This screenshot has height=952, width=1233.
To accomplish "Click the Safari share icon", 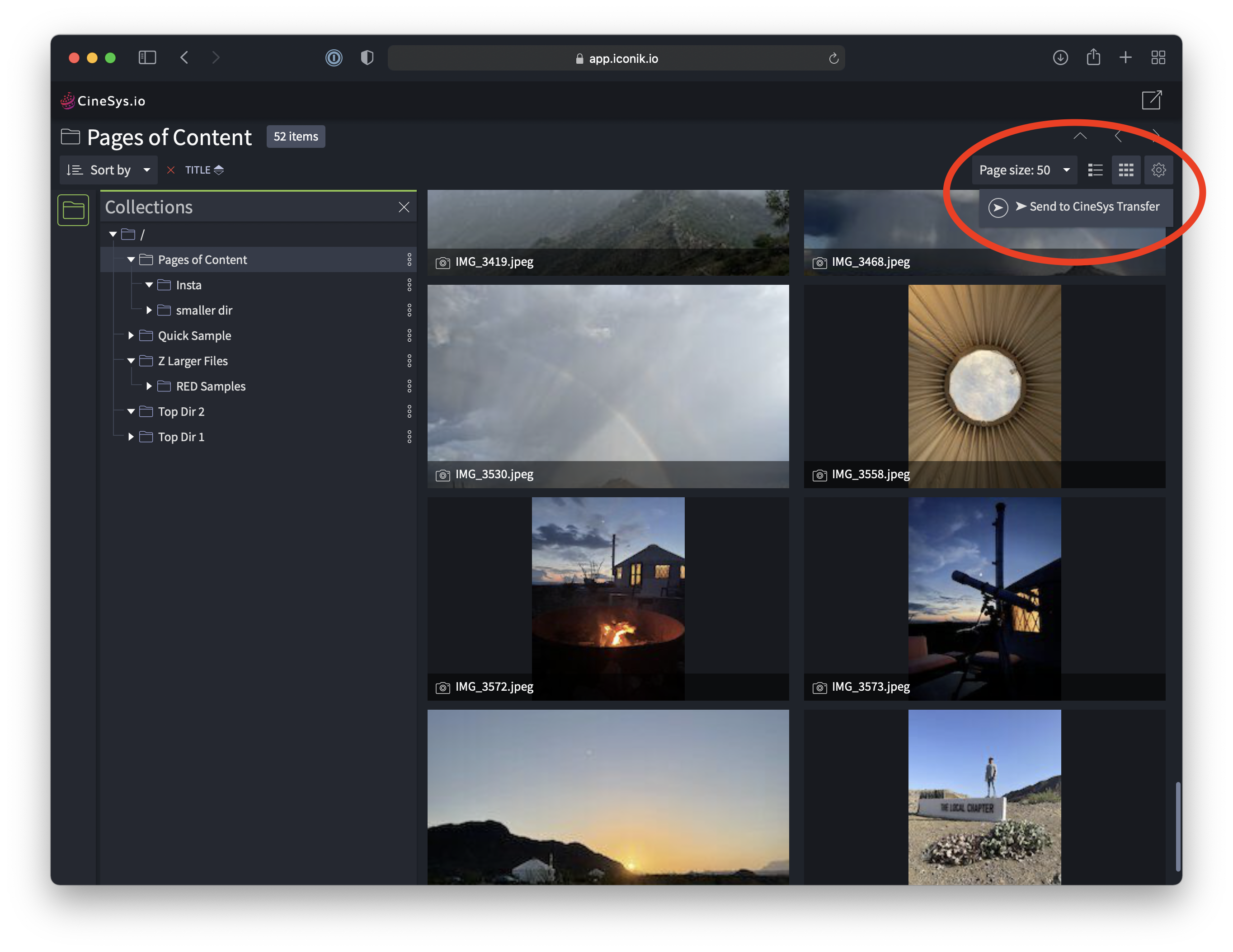I will coord(1093,57).
